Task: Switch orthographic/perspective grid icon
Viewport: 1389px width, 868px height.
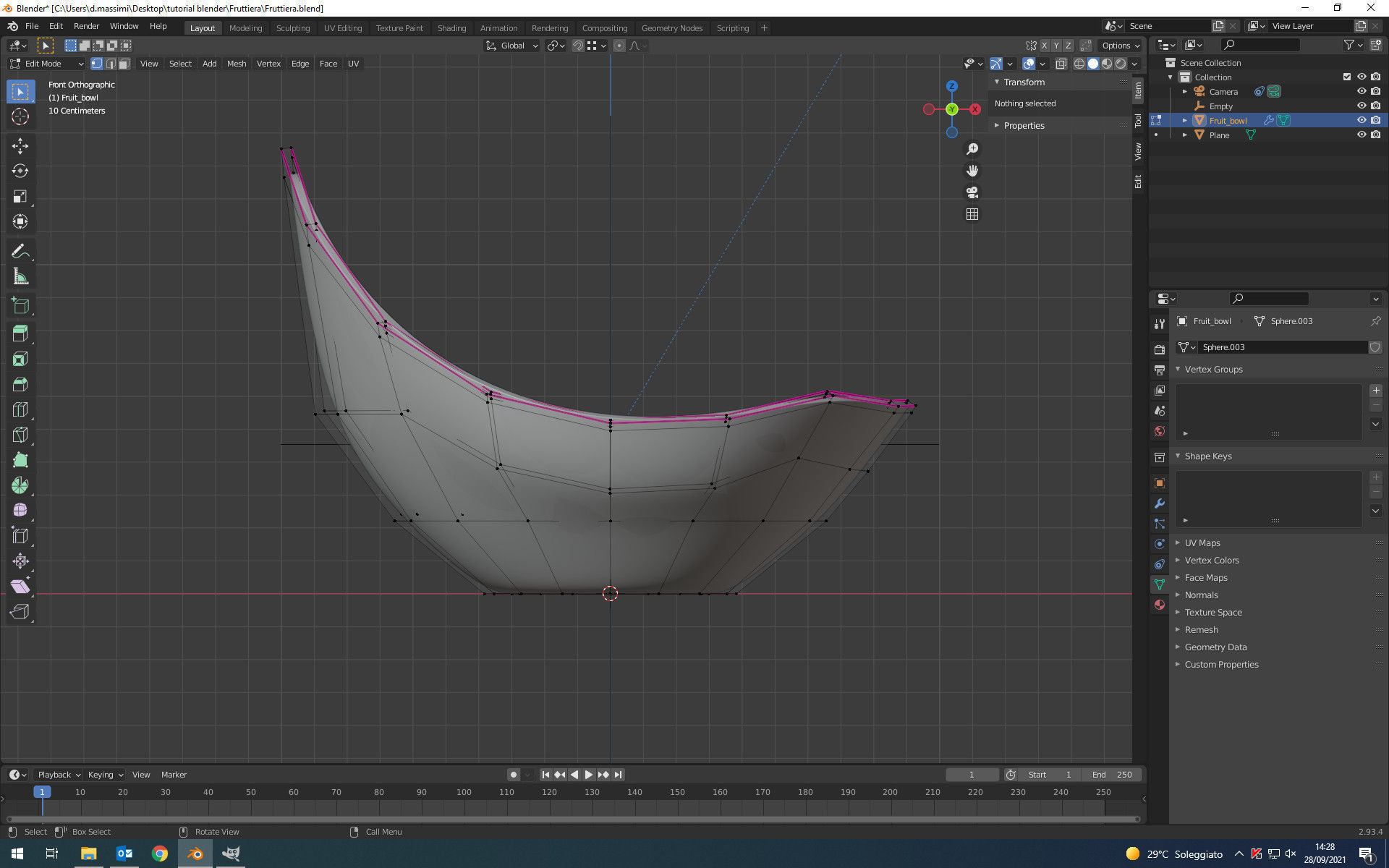Action: [x=972, y=214]
